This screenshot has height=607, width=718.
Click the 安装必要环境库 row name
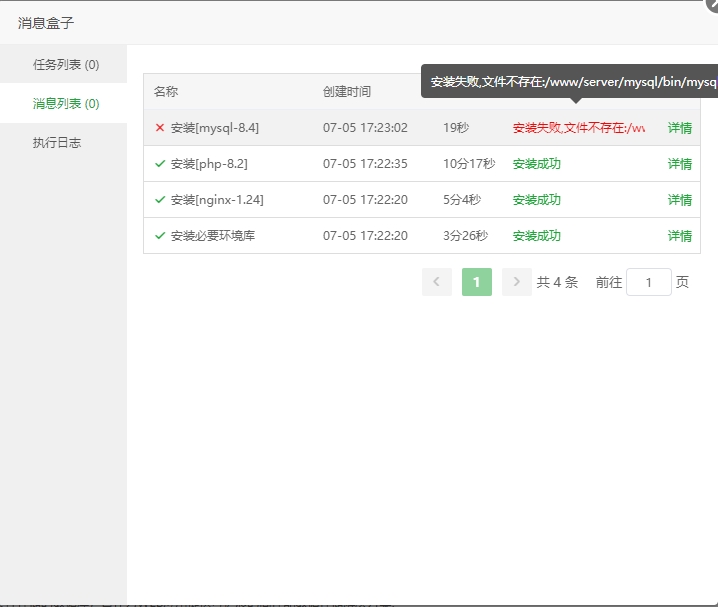pyautogui.click(x=213, y=236)
